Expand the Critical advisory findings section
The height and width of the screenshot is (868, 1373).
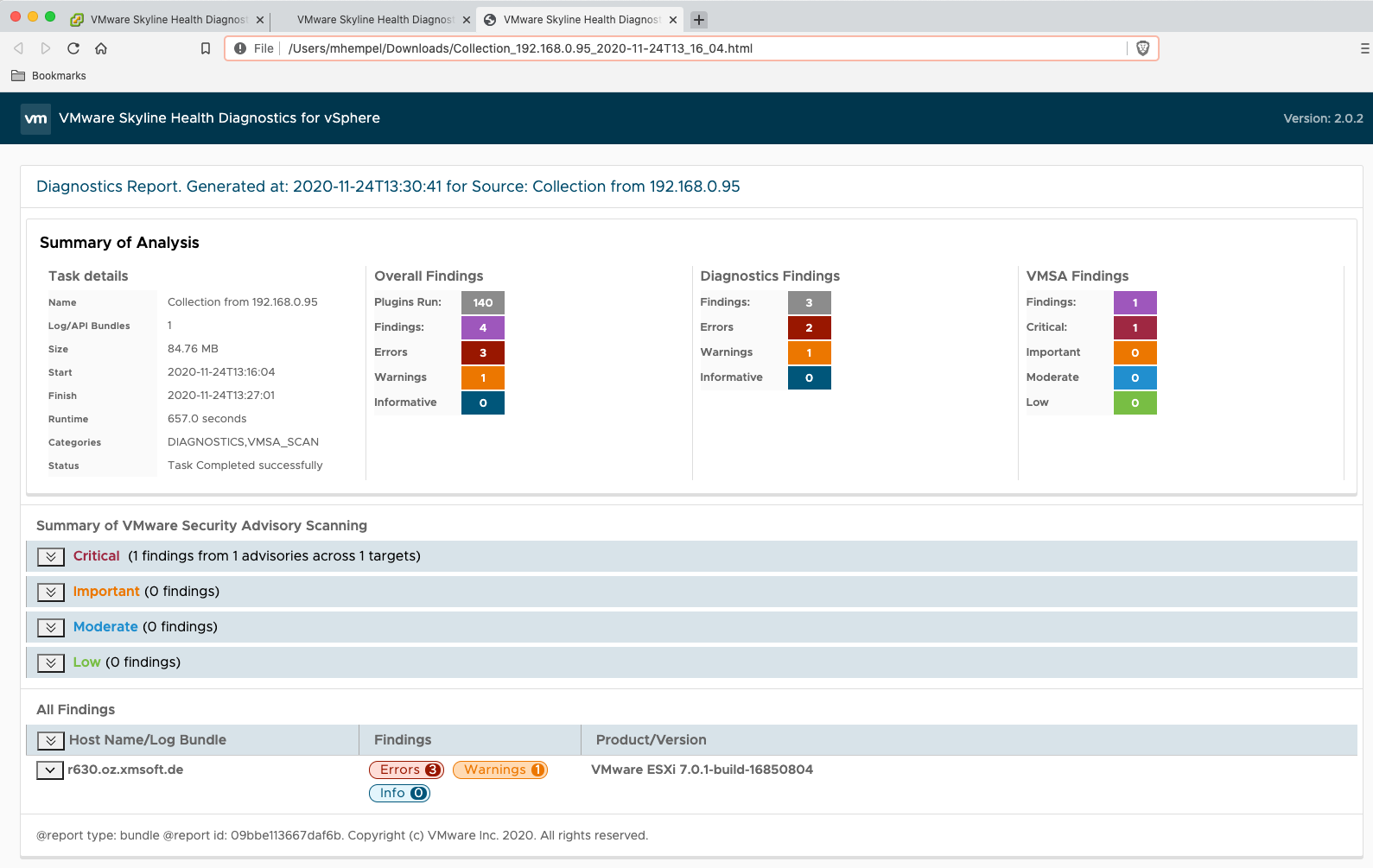point(51,557)
